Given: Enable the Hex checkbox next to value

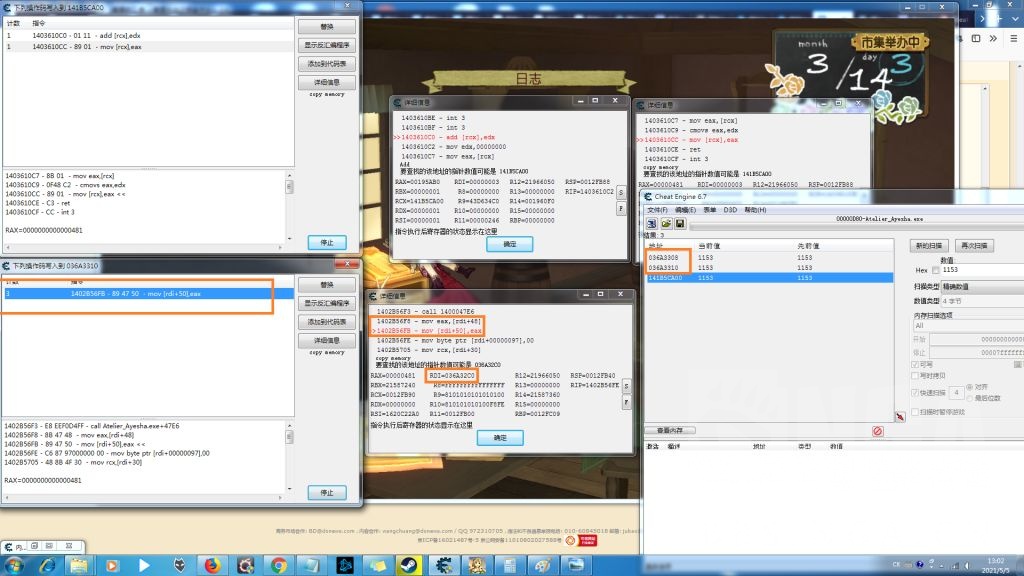Looking at the screenshot, I should (x=934, y=269).
